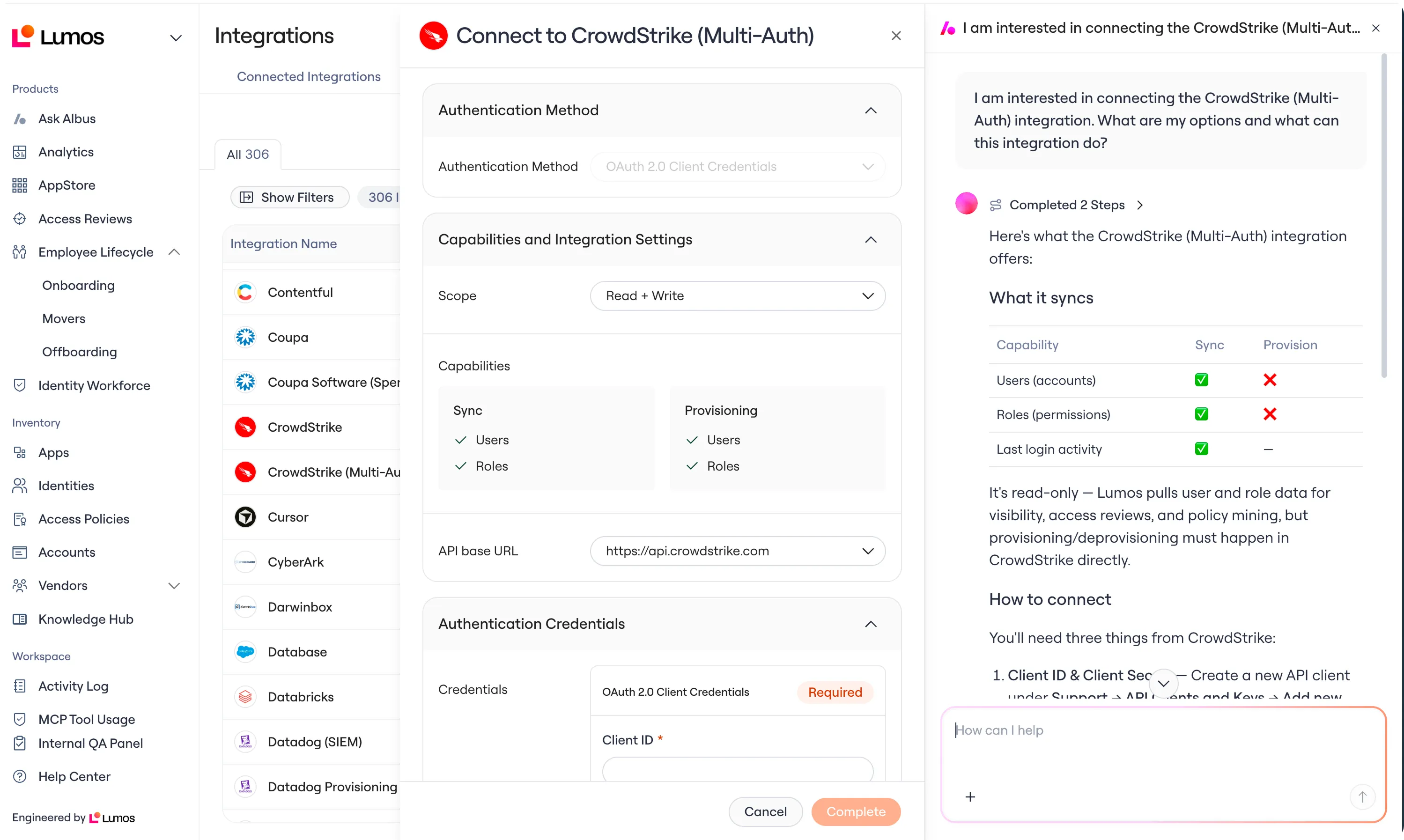Screen dimensions: 1404x840
Task: Close the Albus chat panel
Action: (1376, 28)
